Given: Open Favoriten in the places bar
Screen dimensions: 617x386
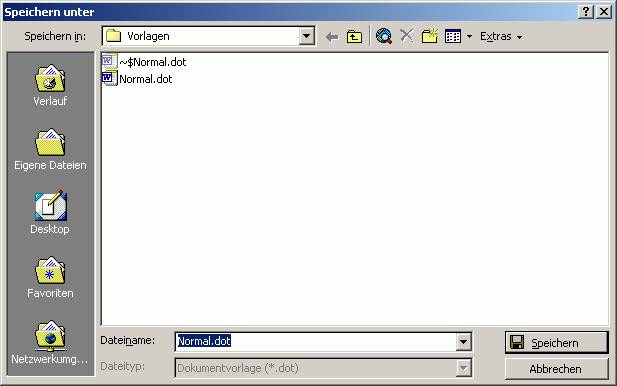Looking at the screenshot, I should tap(50, 278).
